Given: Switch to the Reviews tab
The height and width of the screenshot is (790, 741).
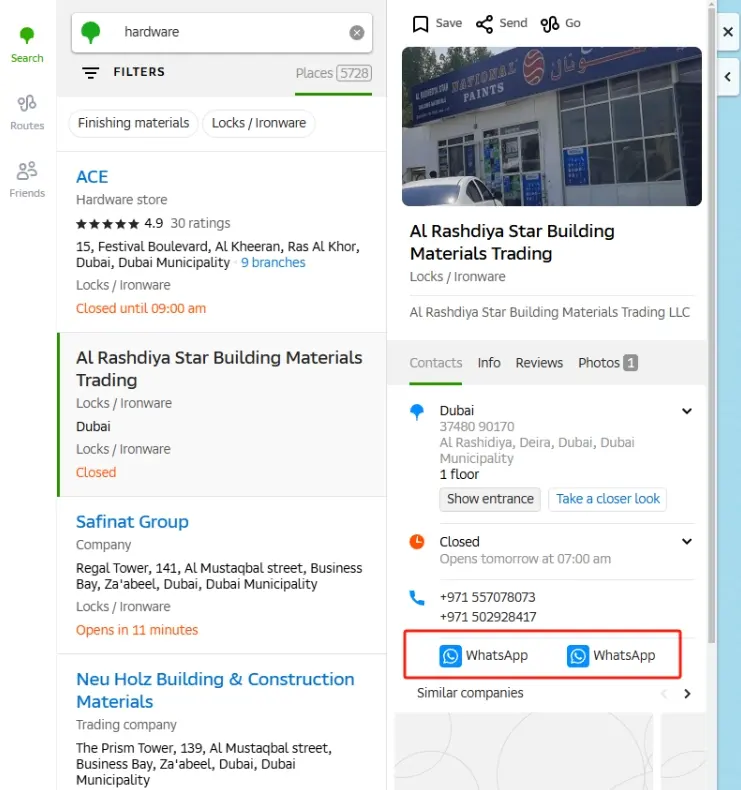Looking at the screenshot, I should point(539,363).
